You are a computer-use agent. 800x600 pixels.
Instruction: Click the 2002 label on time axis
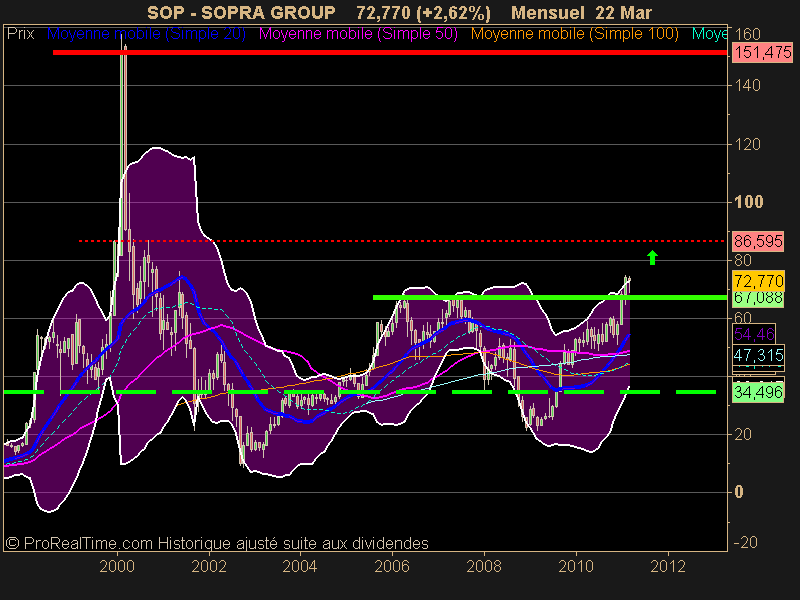[209, 566]
